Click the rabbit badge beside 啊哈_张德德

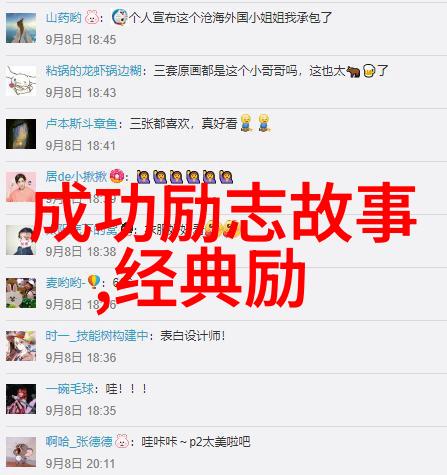(x=122, y=441)
